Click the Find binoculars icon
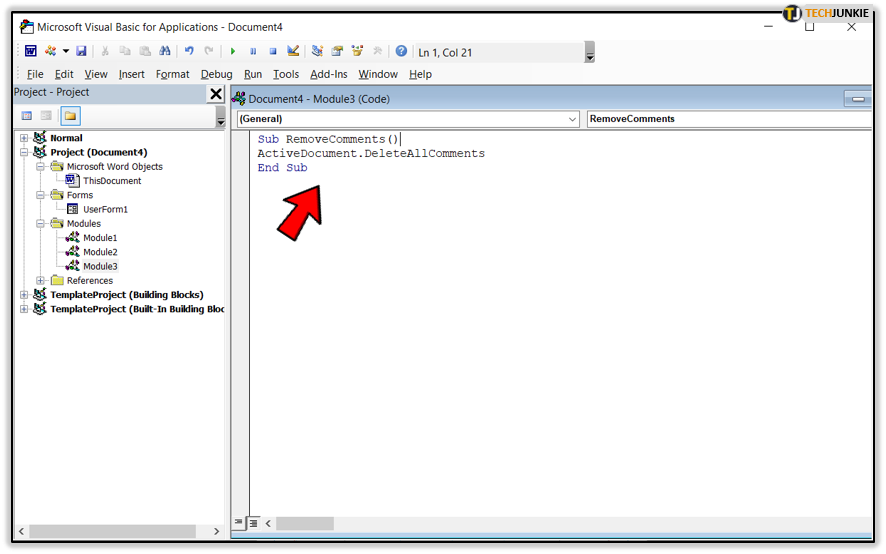Image resolution: width=886 pixels, height=554 pixels. [164, 51]
